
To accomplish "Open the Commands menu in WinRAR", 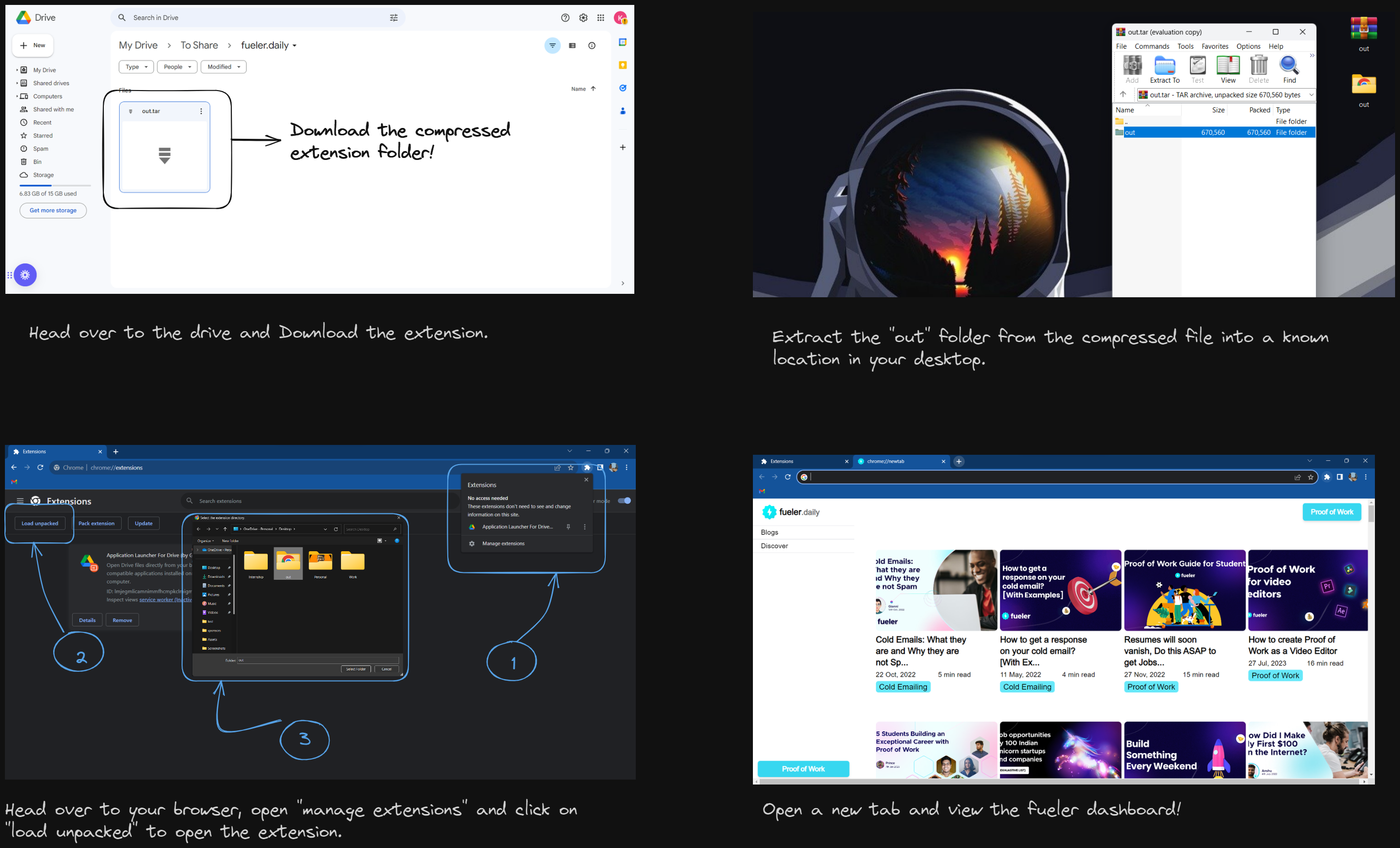I will point(1151,47).
